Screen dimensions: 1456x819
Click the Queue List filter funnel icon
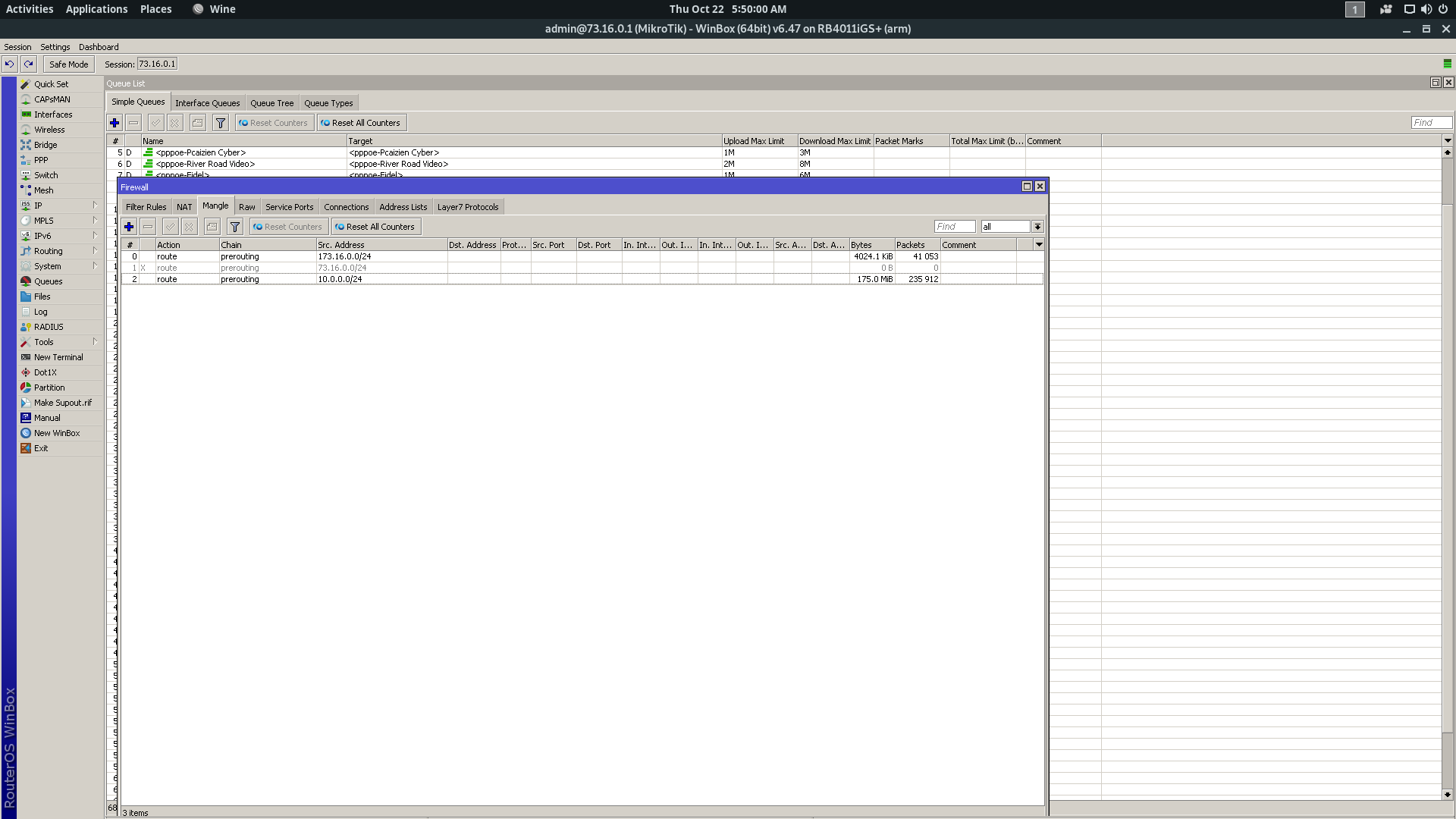coord(221,123)
